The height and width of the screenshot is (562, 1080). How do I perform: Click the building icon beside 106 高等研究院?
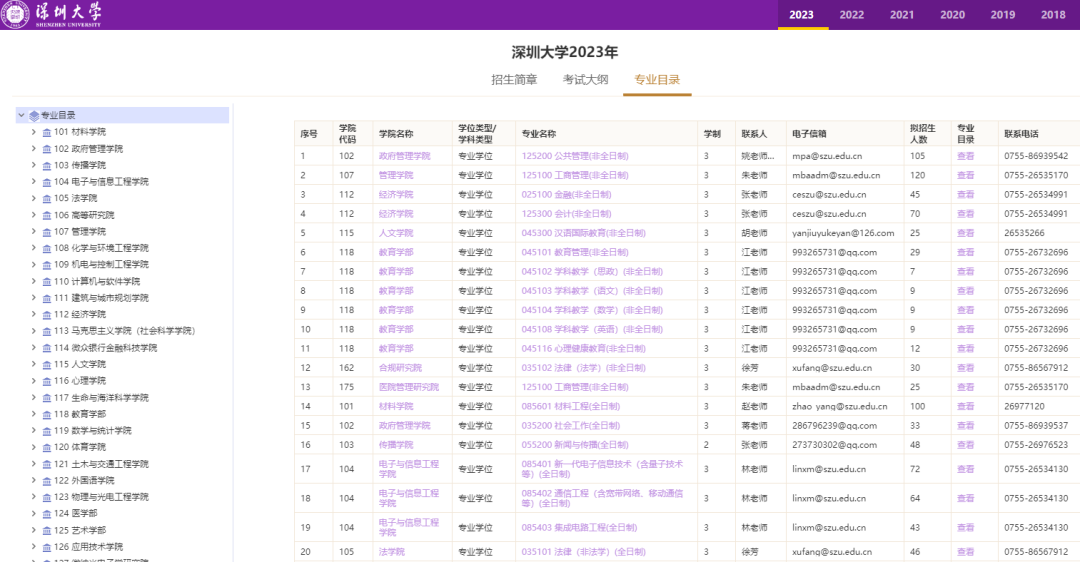[x=47, y=216]
